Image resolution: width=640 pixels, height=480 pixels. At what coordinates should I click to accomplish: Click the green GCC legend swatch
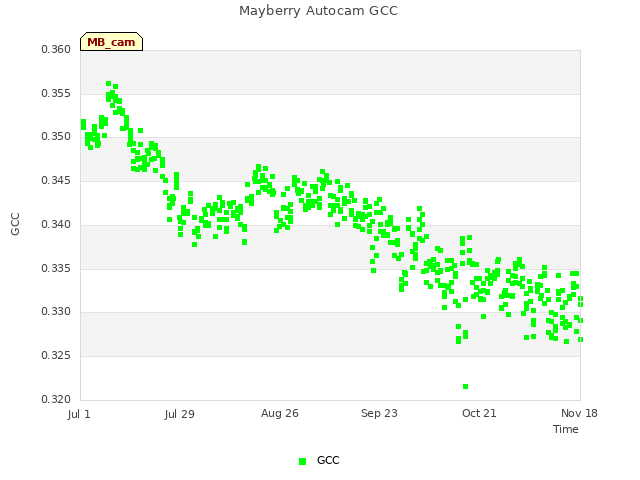302,461
